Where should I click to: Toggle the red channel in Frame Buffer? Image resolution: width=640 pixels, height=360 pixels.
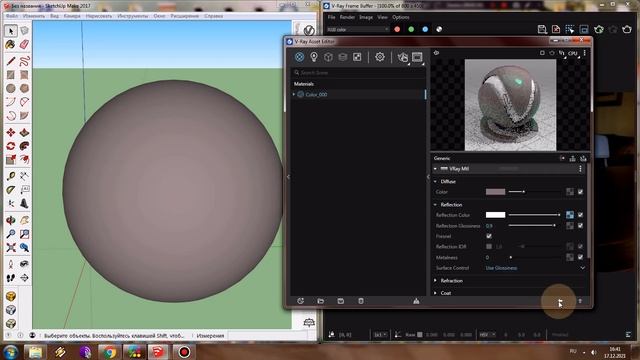pyautogui.click(x=397, y=29)
